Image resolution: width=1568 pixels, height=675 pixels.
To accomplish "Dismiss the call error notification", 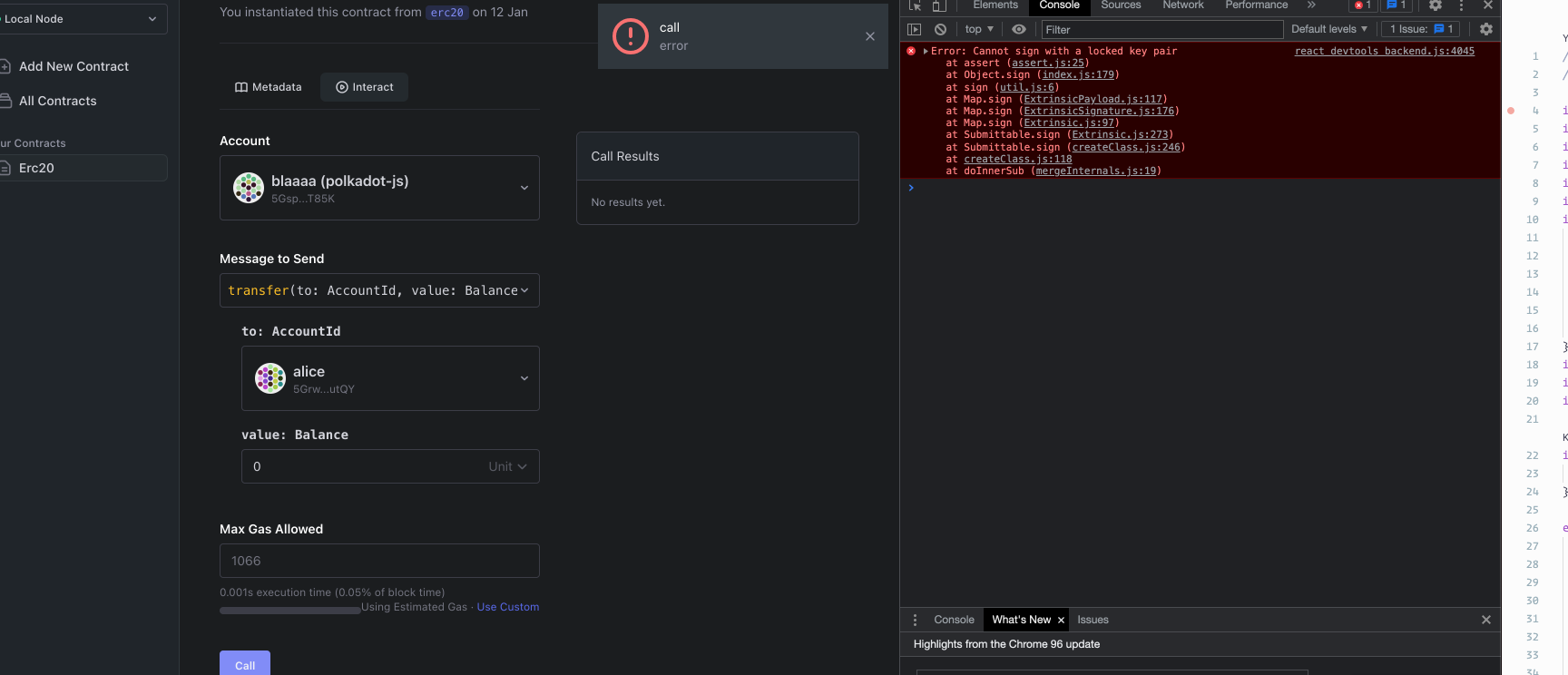I will (870, 36).
